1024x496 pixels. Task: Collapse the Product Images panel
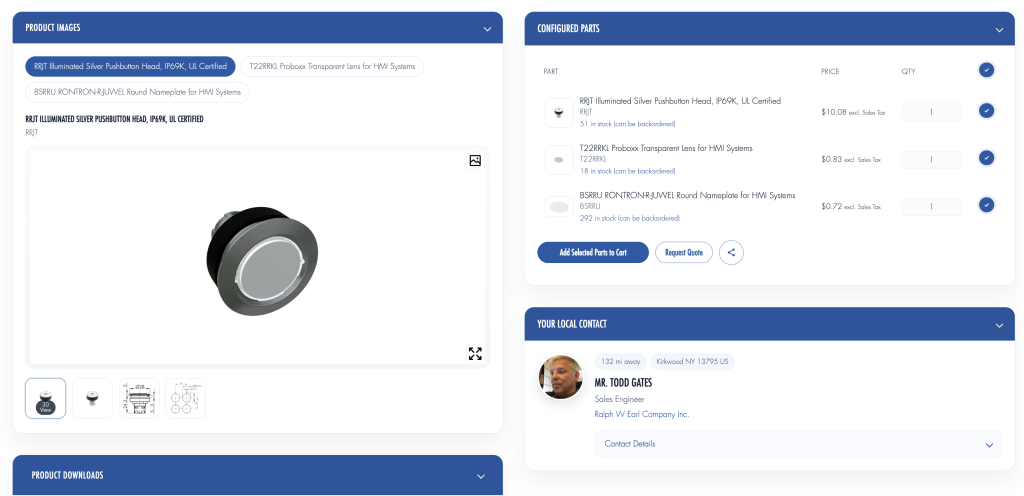pyautogui.click(x=487, y=29)
